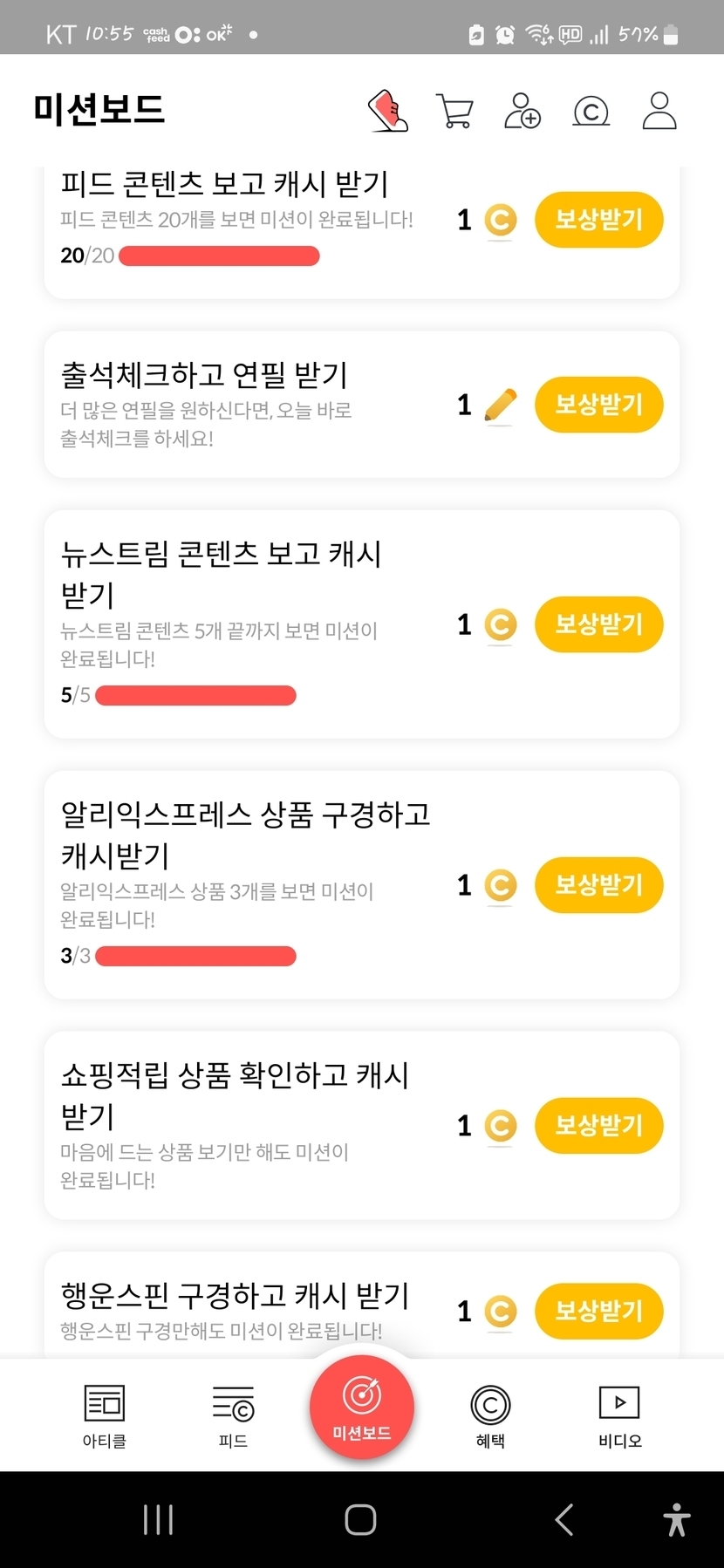Screen dimensions: 724x1568
Task: Claim 보상받기 for 쇼핑적립 상품 확인하고 캐시 받기
Action: 598,1125
